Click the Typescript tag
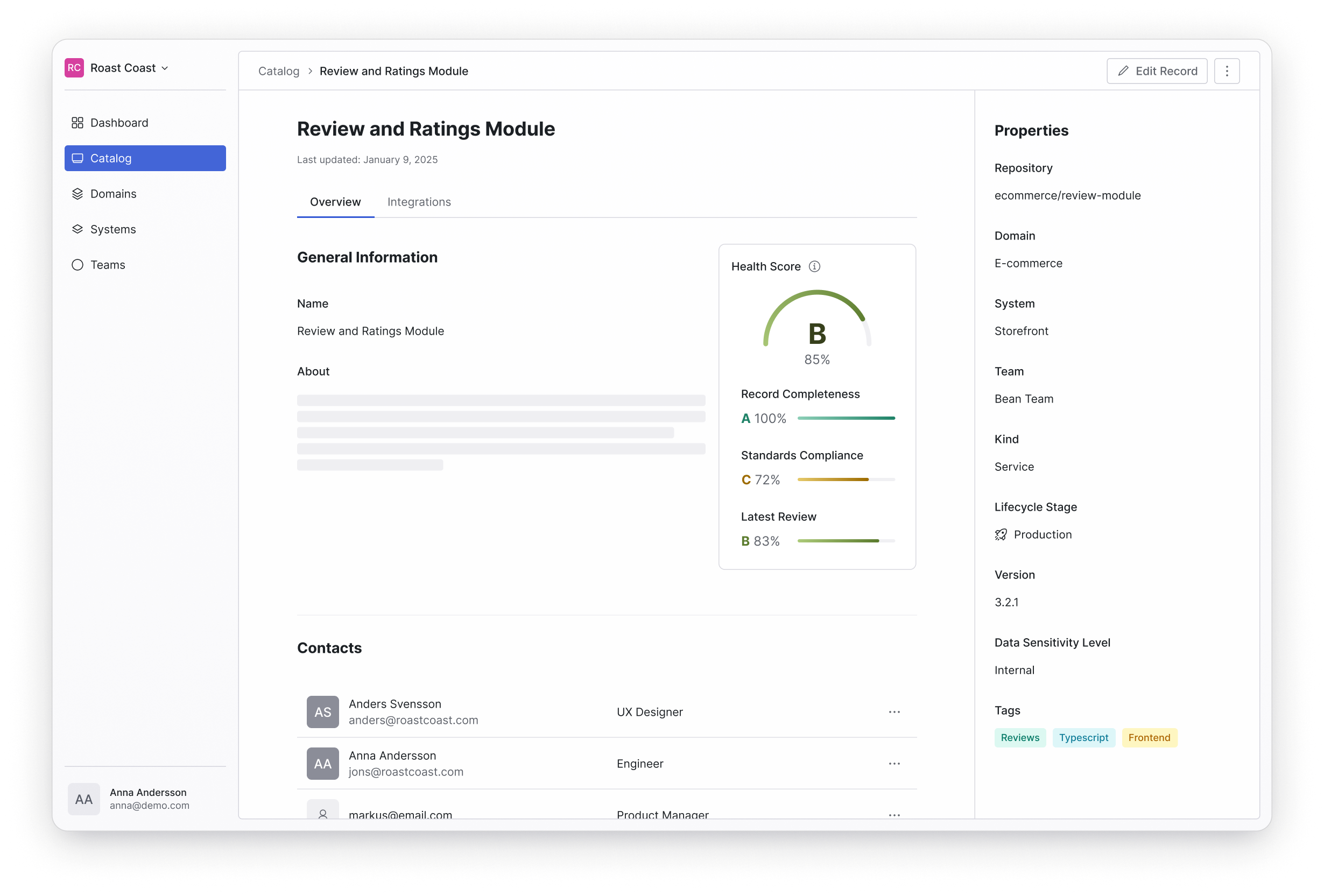Viewport: 1324px width, 896px height. pyautogui.click(x=1083, y=738)
